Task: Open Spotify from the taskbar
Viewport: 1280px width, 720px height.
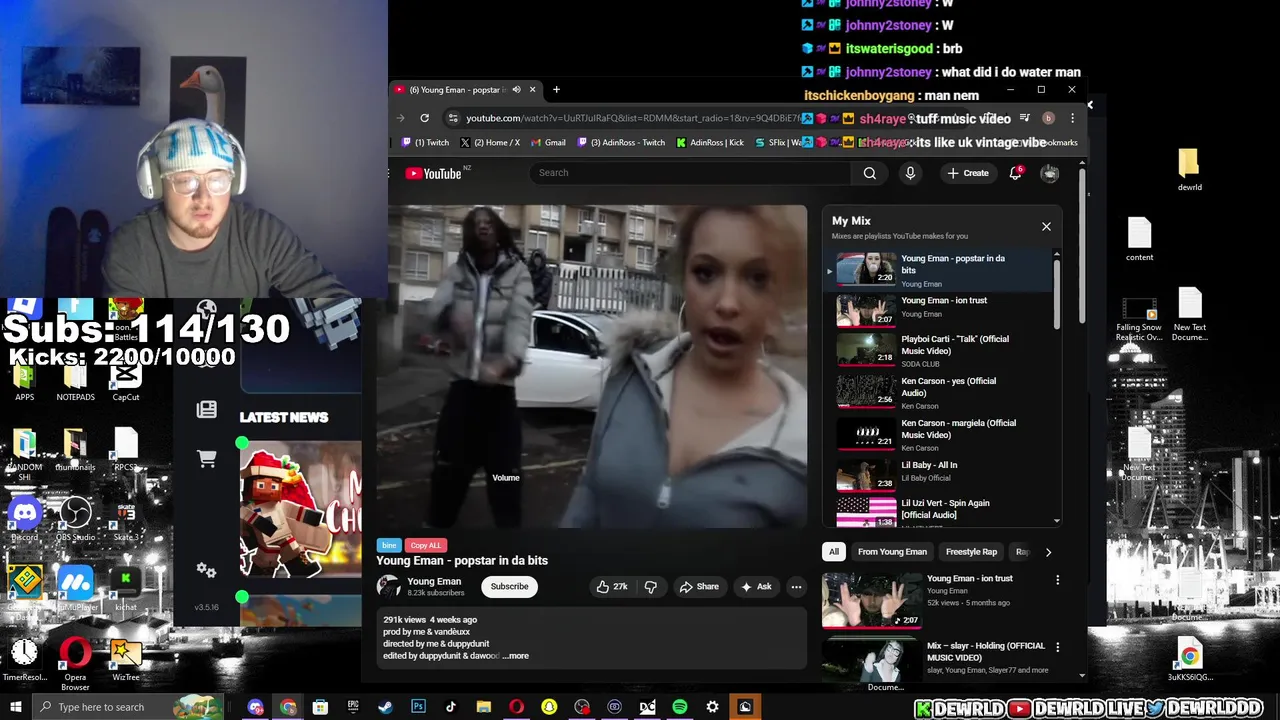Action: point(680,707)
